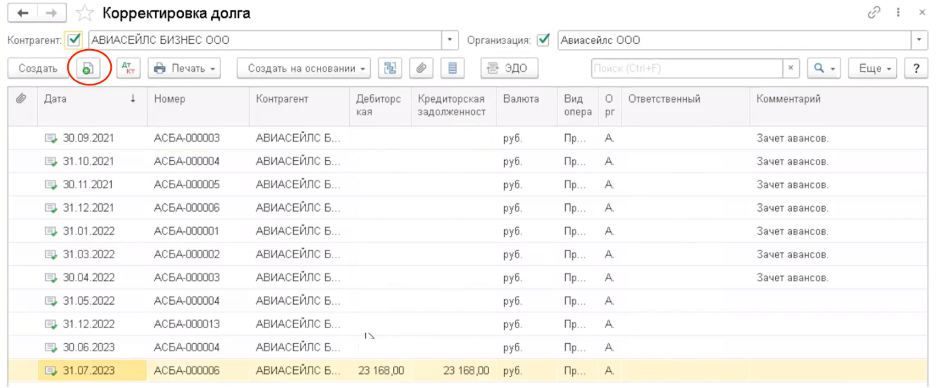The image size is (936, 388).
Task: Select row dated 31.12.2022
Action: pyautogui.click(x=467, y=324)
